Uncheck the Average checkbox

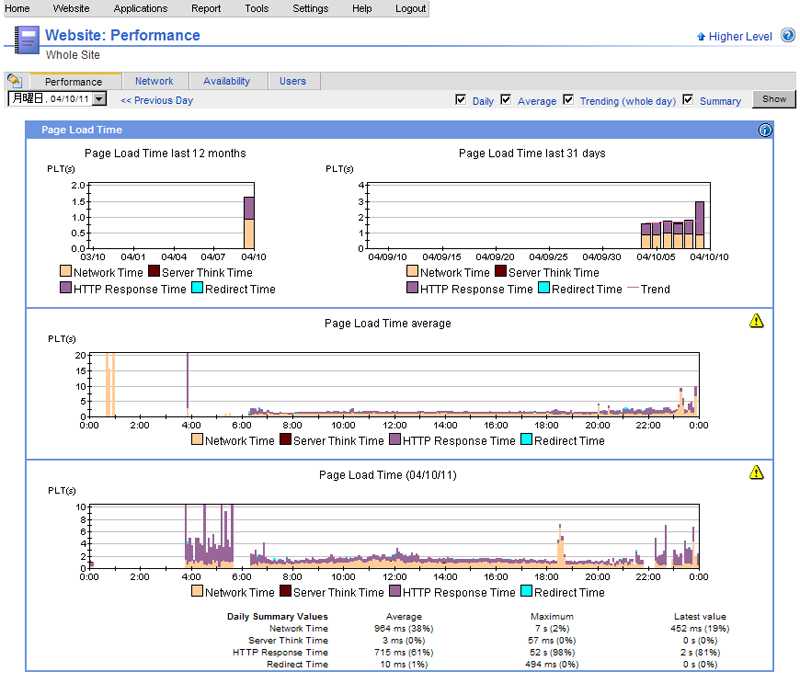pos(506,99)
